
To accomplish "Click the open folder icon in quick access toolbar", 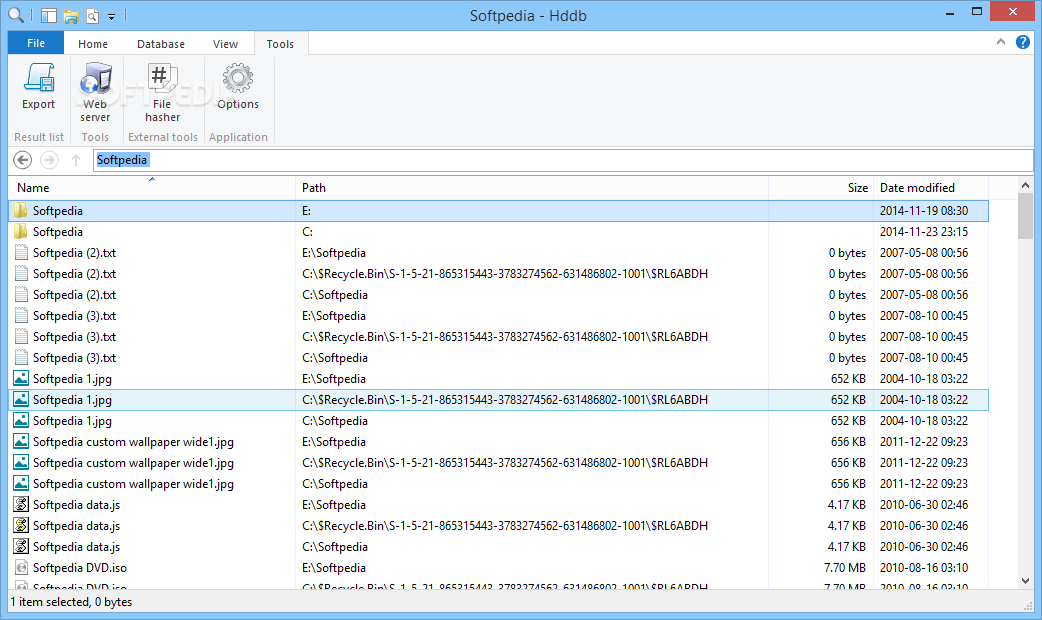I will pyautogui.click(x=71, y=16).
